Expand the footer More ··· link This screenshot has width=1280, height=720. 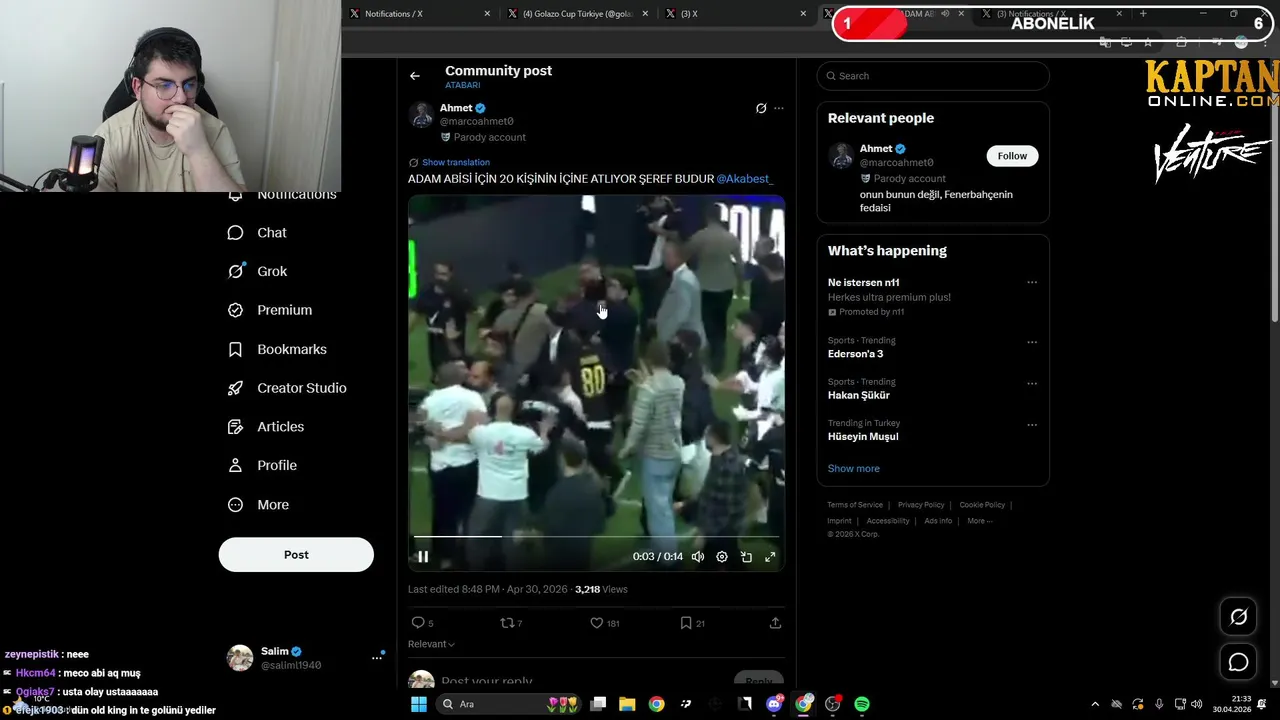979,521
